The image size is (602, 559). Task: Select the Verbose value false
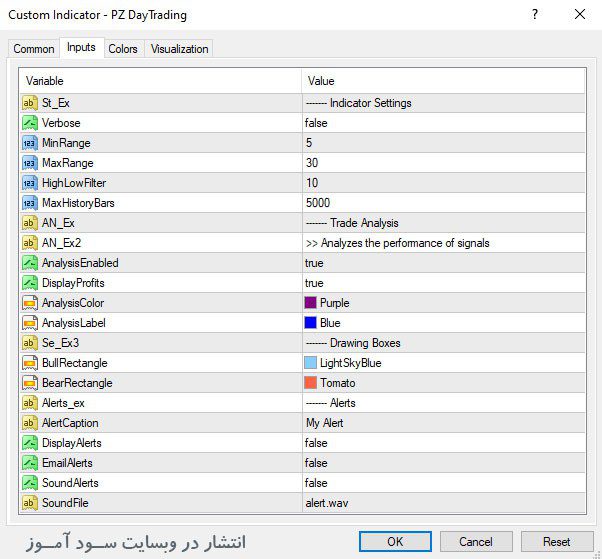316,123
